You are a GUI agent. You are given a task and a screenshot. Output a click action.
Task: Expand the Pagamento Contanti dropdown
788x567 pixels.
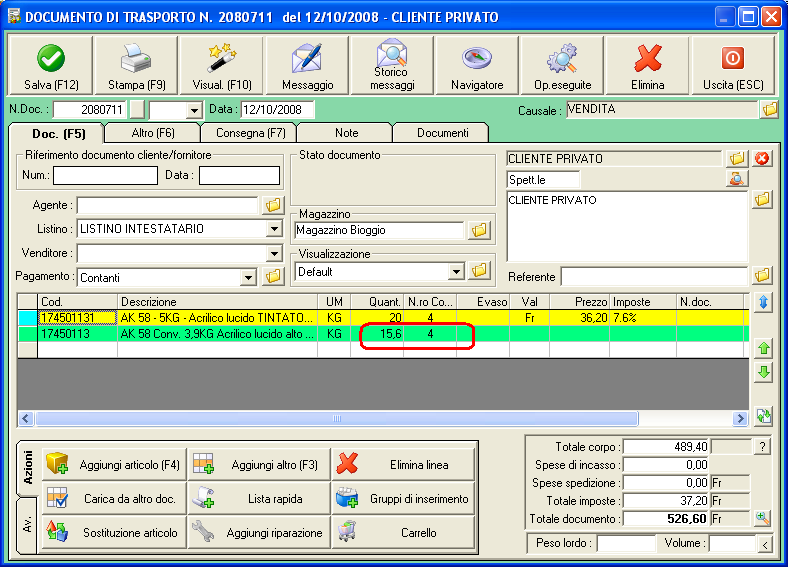[x=248, y=277]
